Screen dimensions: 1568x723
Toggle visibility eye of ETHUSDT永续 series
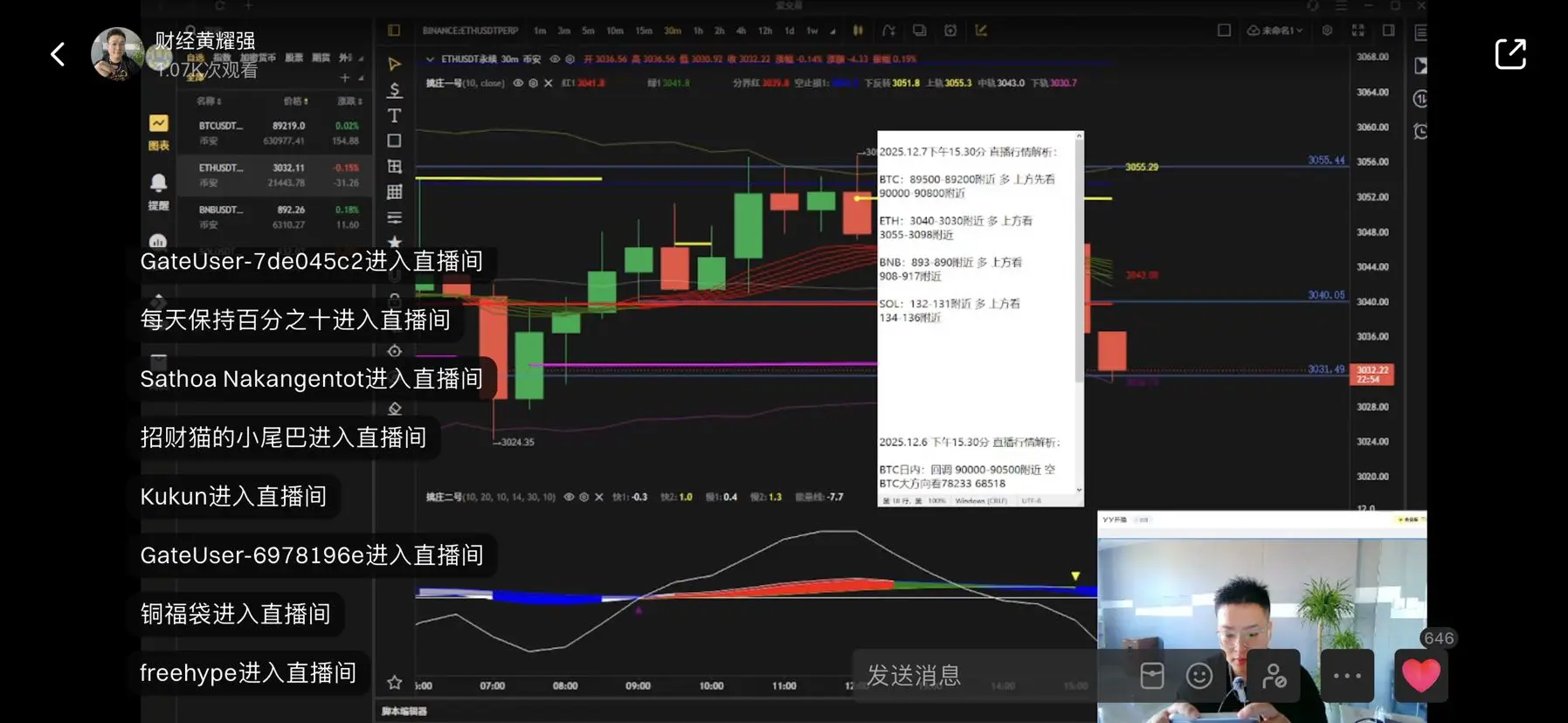[x=555, y=59]
